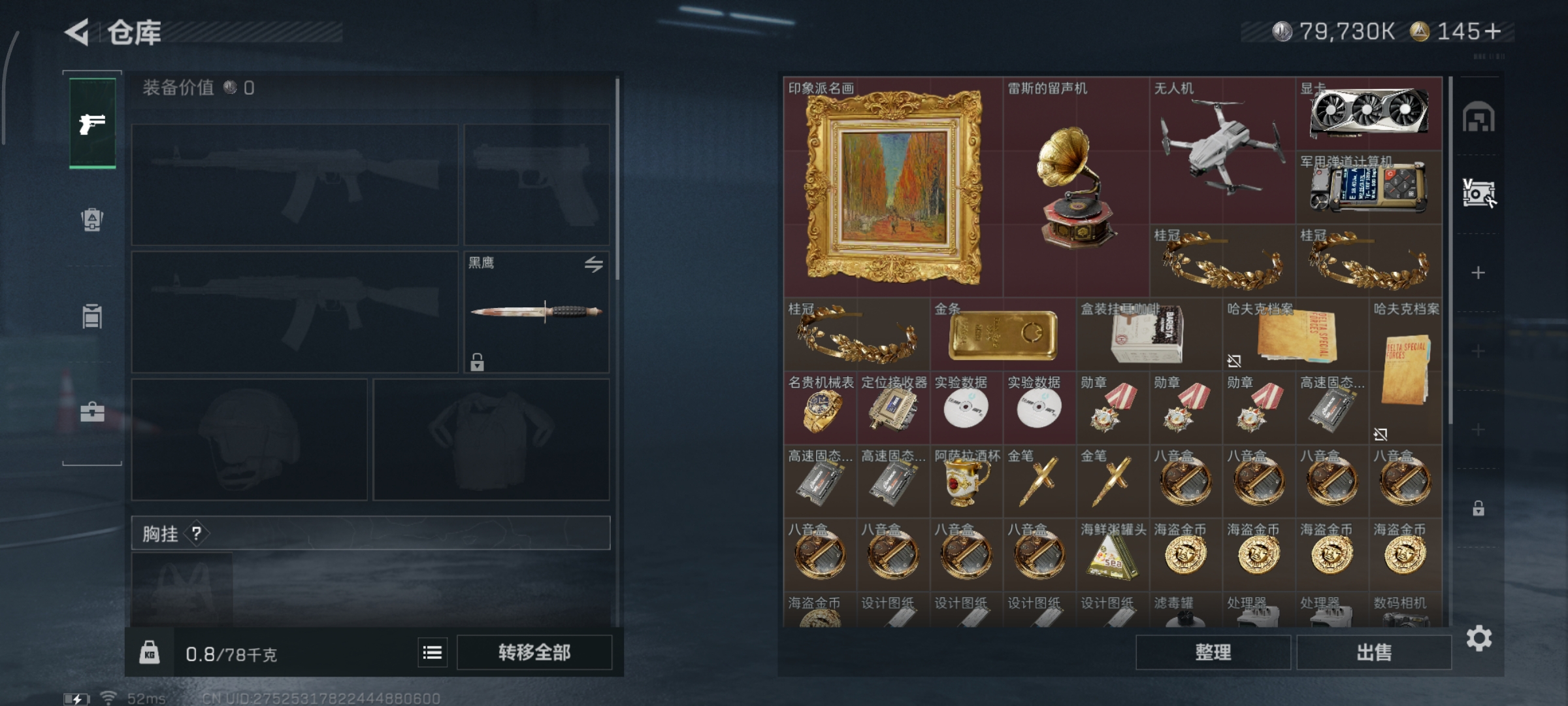Select the 印象派名画 painting item
The width and height of the screenshot is (1568, 706).
point(893,187)
